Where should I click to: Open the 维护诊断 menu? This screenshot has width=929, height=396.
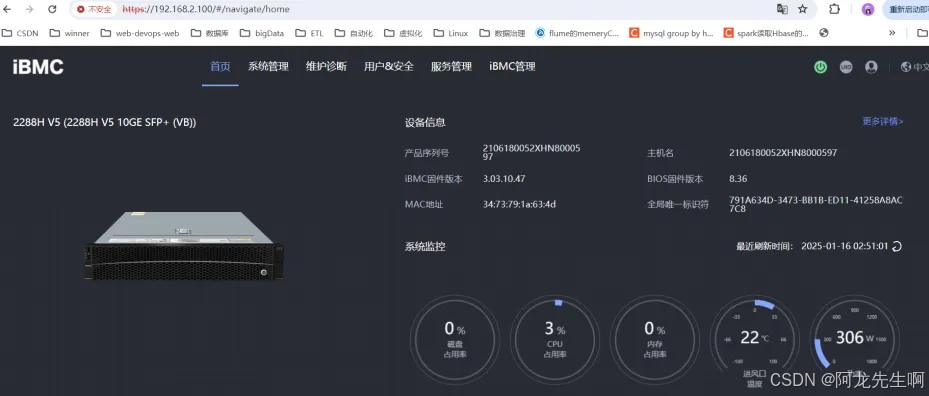click(x=326, y=66)
